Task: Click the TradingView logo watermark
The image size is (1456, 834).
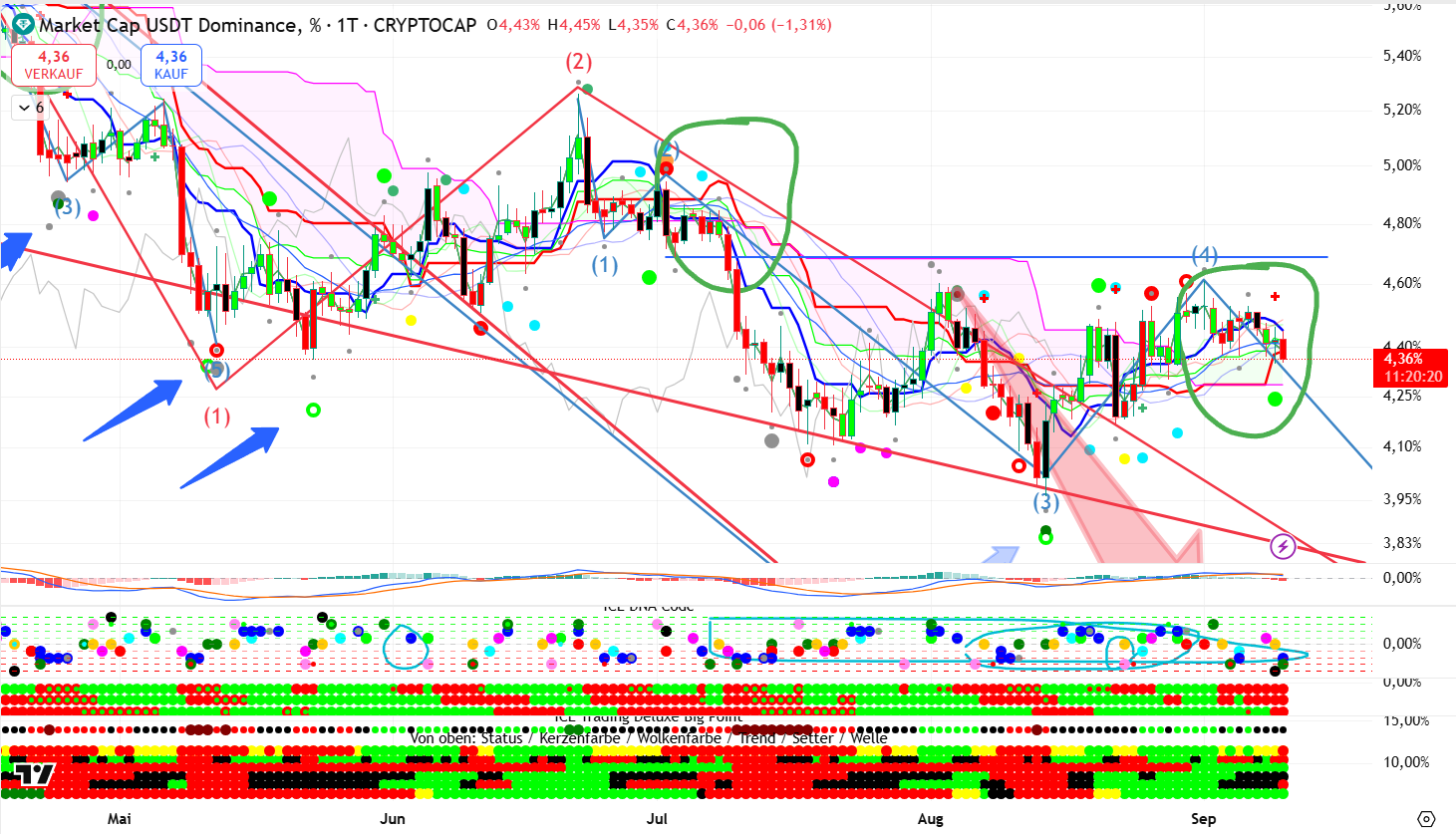Action: pyautogui.click(x=29, y=774)
